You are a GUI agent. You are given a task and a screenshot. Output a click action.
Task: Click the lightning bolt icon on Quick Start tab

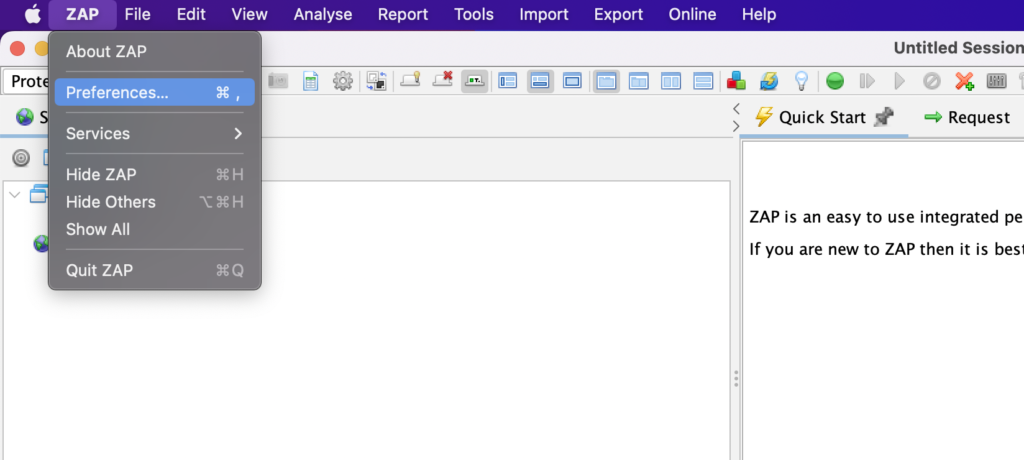[763, 117]
